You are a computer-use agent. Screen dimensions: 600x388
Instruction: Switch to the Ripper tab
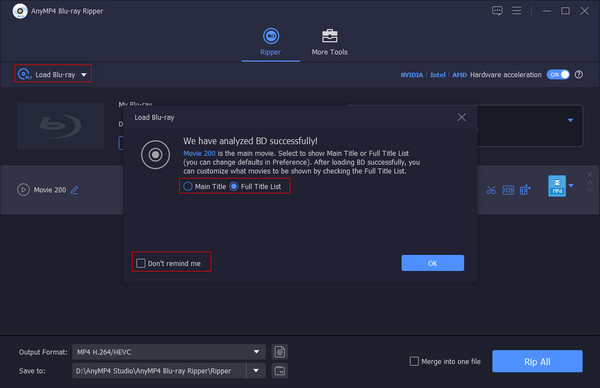[x=271, y=42]
